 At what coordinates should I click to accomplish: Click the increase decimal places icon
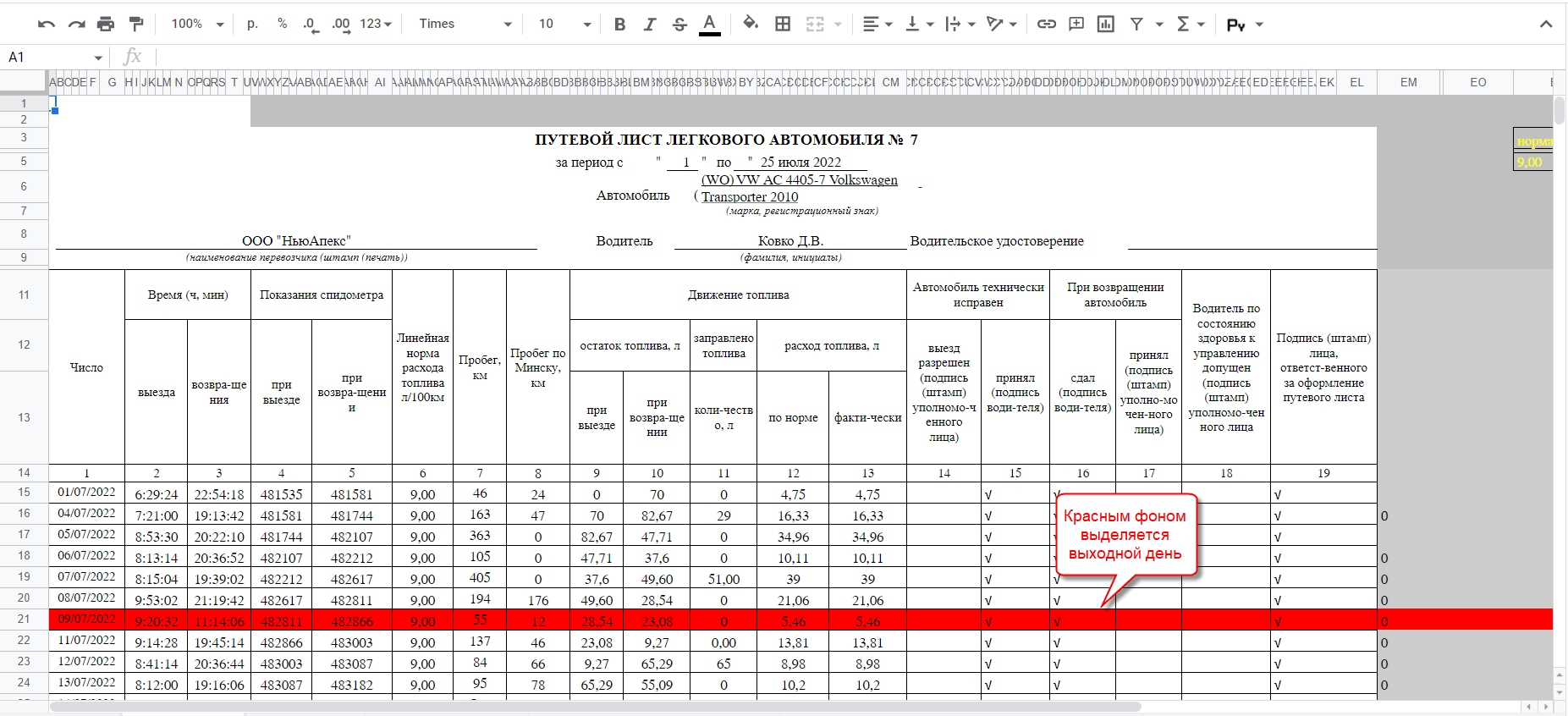tap(341, 25)
